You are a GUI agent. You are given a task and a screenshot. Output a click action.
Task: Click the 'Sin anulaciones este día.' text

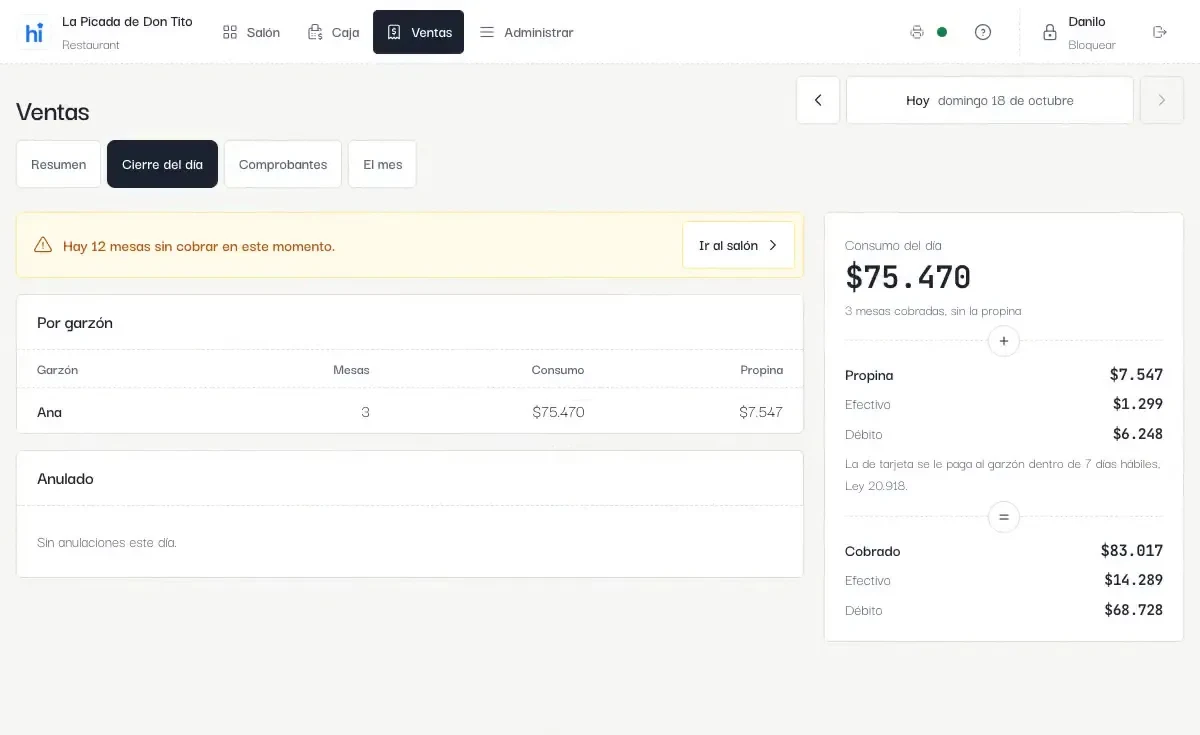107,542
